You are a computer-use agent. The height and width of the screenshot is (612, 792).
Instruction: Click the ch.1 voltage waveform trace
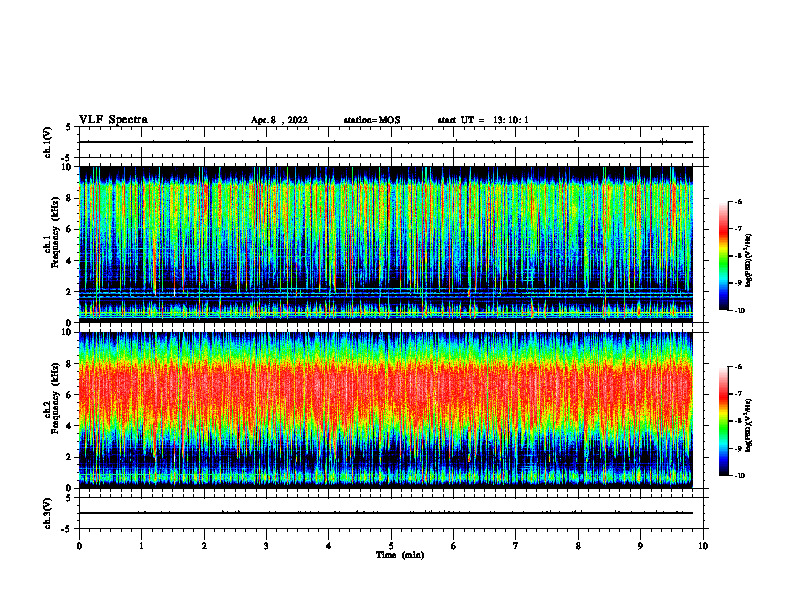click(386, 142)
